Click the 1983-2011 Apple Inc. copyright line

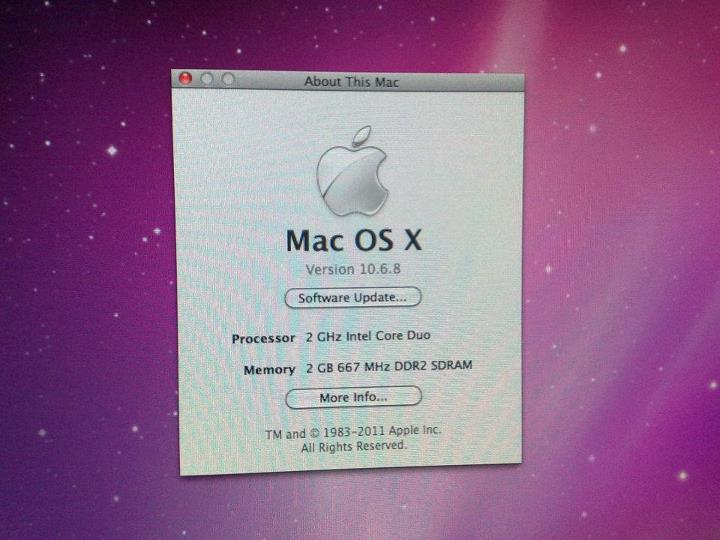[353, 432]
